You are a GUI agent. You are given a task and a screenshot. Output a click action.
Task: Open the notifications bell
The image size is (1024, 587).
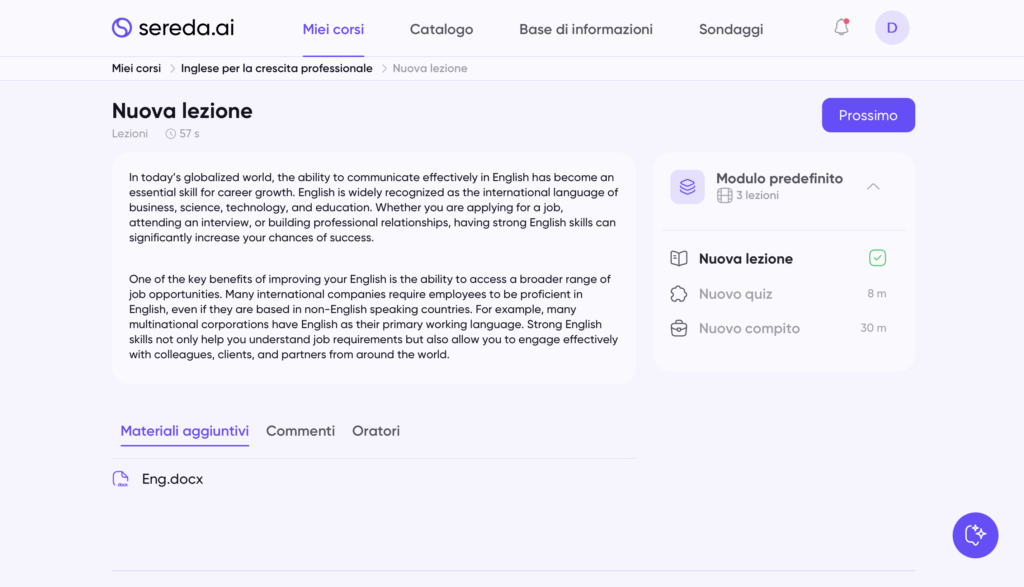(841, 28)
